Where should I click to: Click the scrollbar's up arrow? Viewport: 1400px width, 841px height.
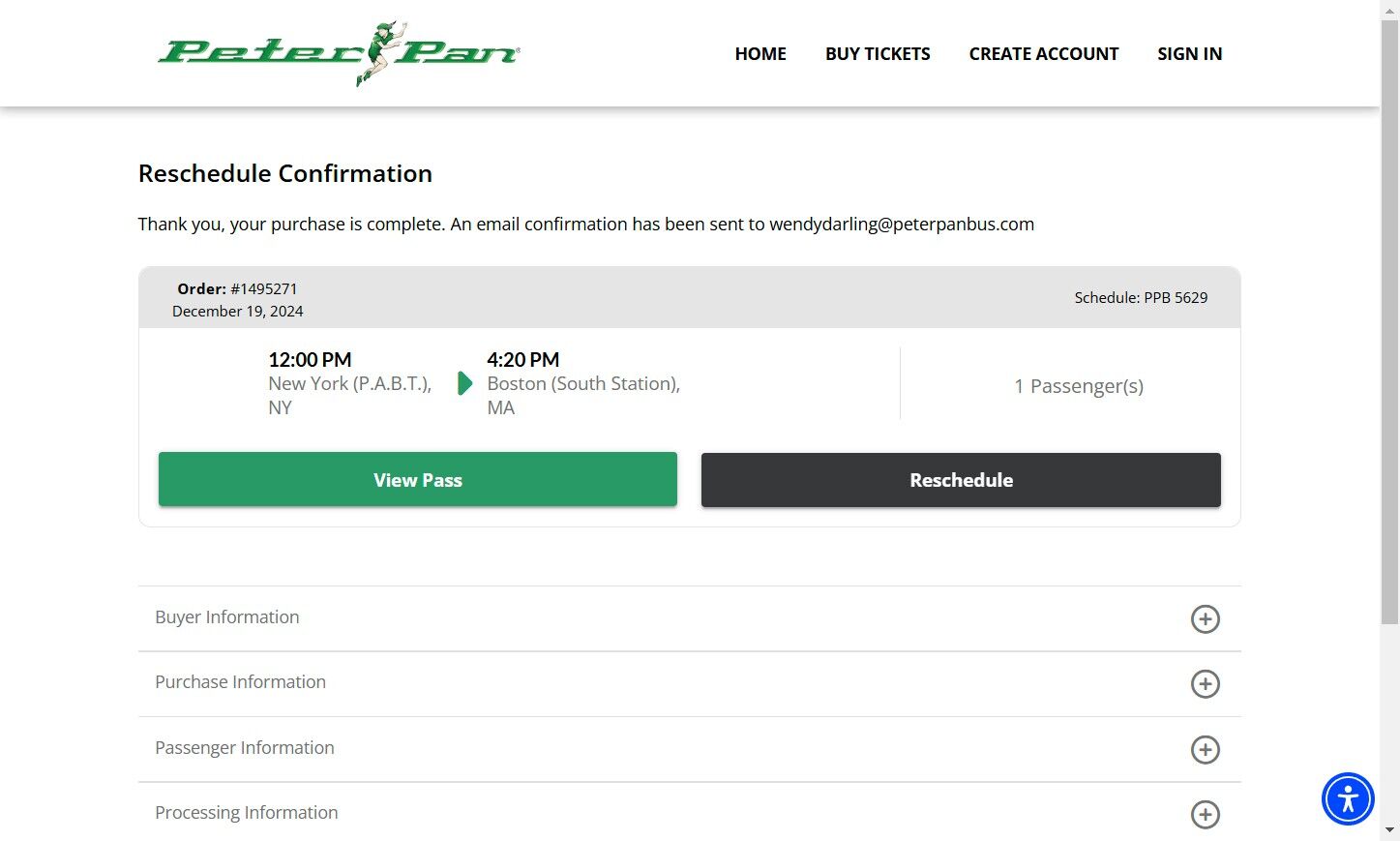[1390, 9]
